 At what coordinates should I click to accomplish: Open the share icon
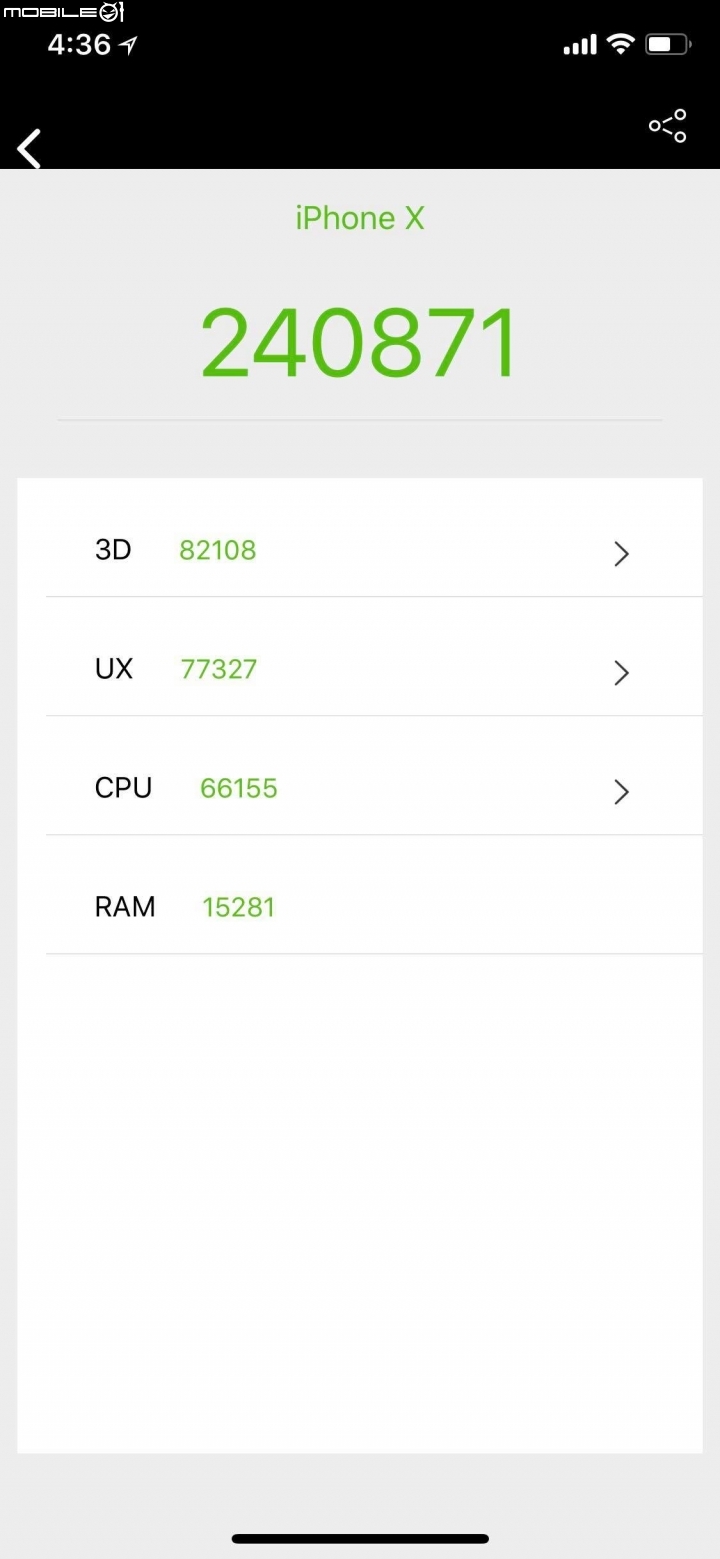(x=667, y=126)
